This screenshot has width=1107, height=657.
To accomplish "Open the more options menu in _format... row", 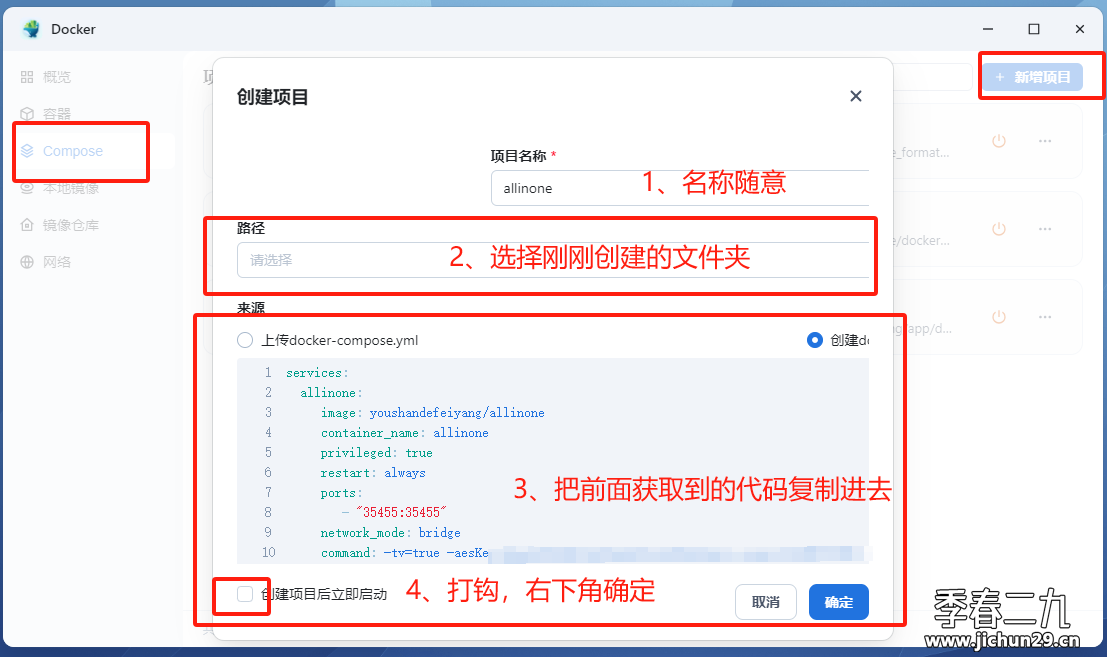I will (1045, 141).
